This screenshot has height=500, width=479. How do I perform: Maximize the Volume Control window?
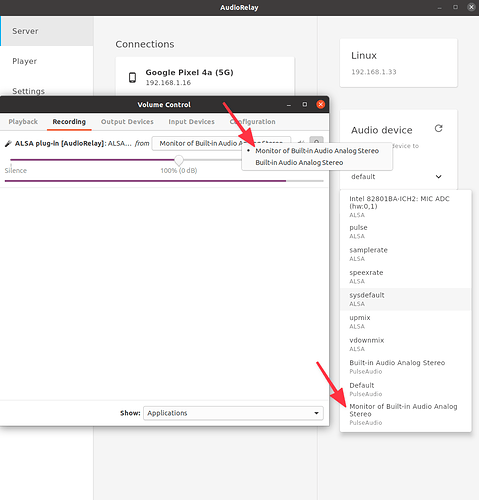pyautogui.click(x=305, y=105)
